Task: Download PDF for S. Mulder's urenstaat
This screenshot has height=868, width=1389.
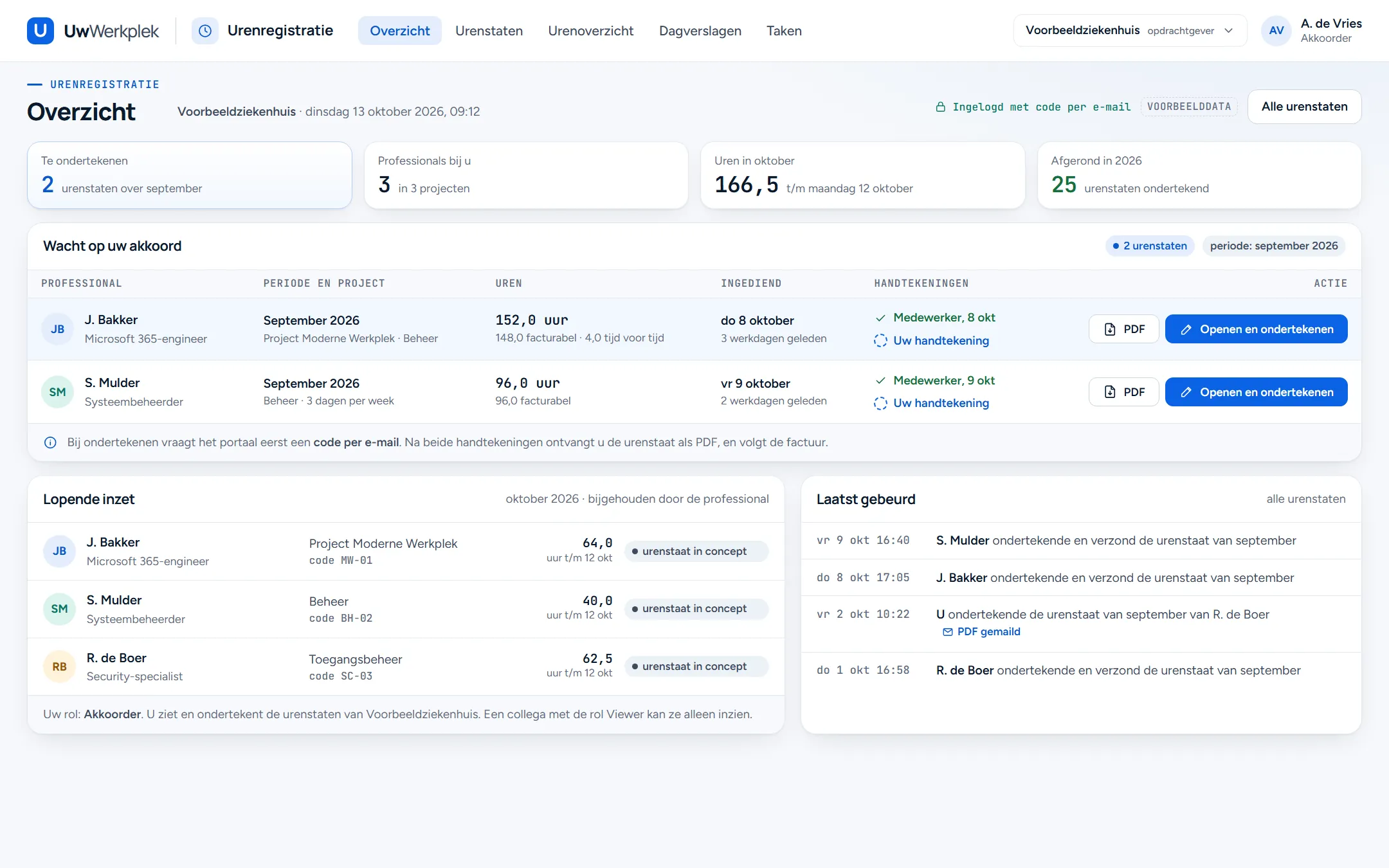Action: 1123,392
